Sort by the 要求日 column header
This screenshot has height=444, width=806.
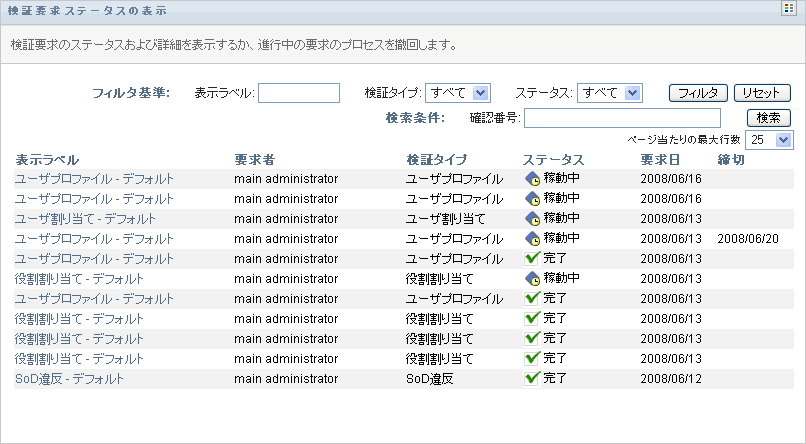[x=660, y=160]
